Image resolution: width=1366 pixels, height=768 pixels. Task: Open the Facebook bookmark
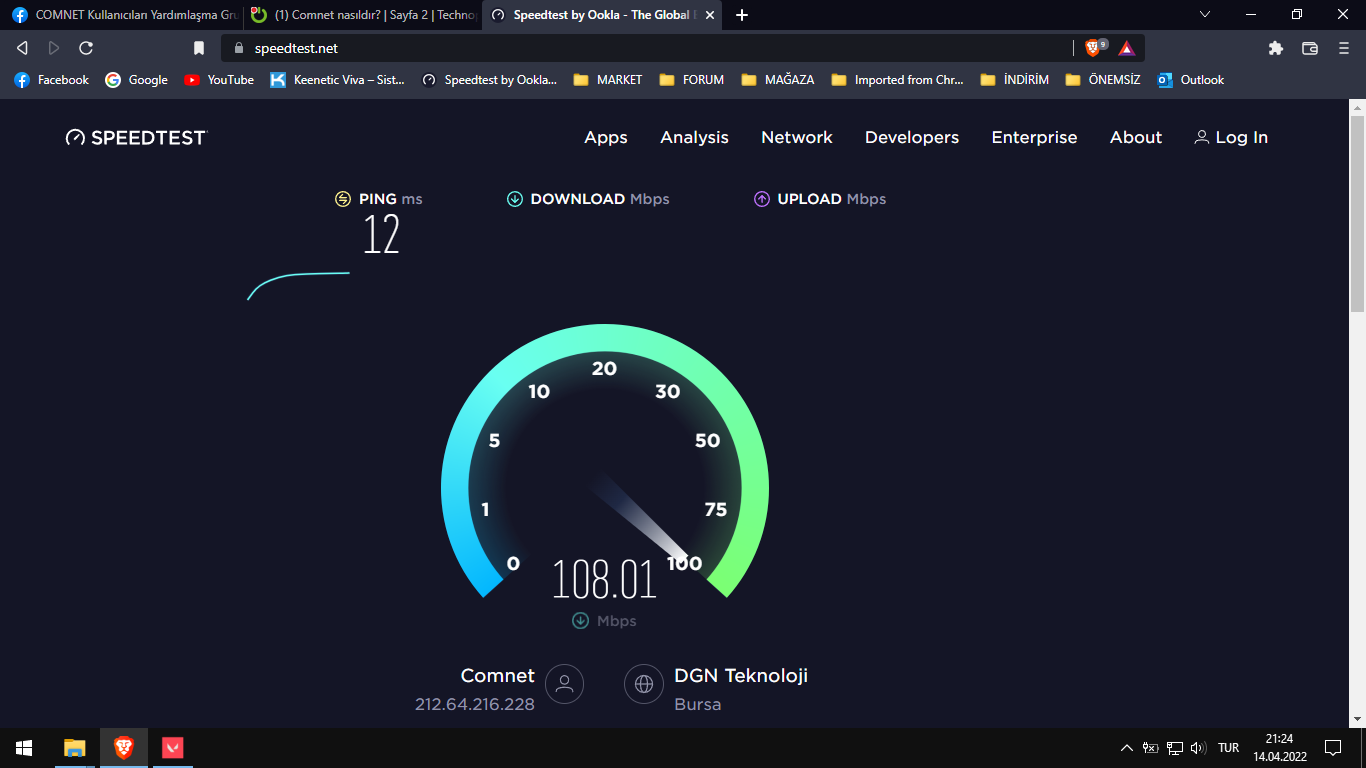click(52, 80)
